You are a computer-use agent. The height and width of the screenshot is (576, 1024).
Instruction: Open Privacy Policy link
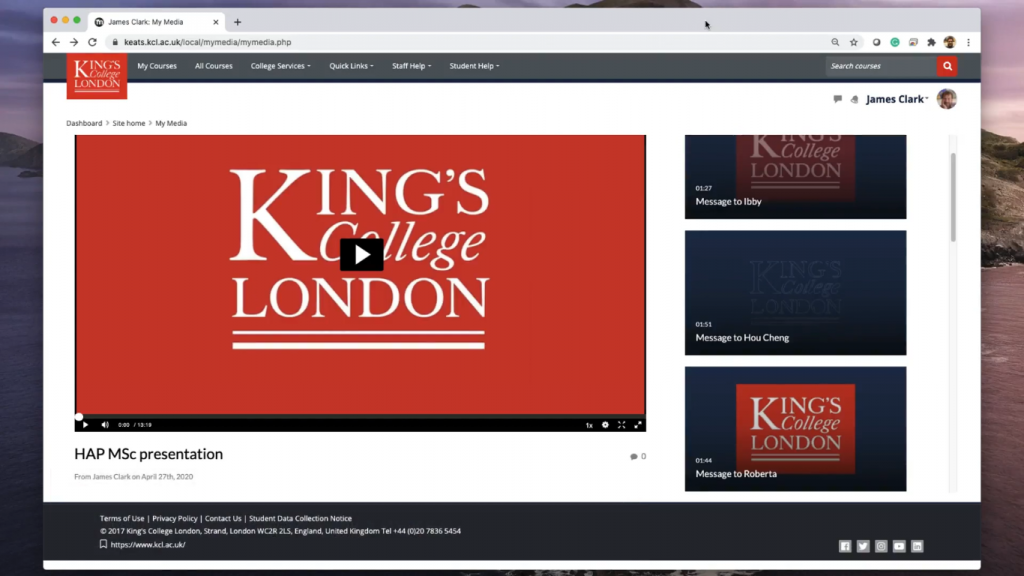(174, 519)
